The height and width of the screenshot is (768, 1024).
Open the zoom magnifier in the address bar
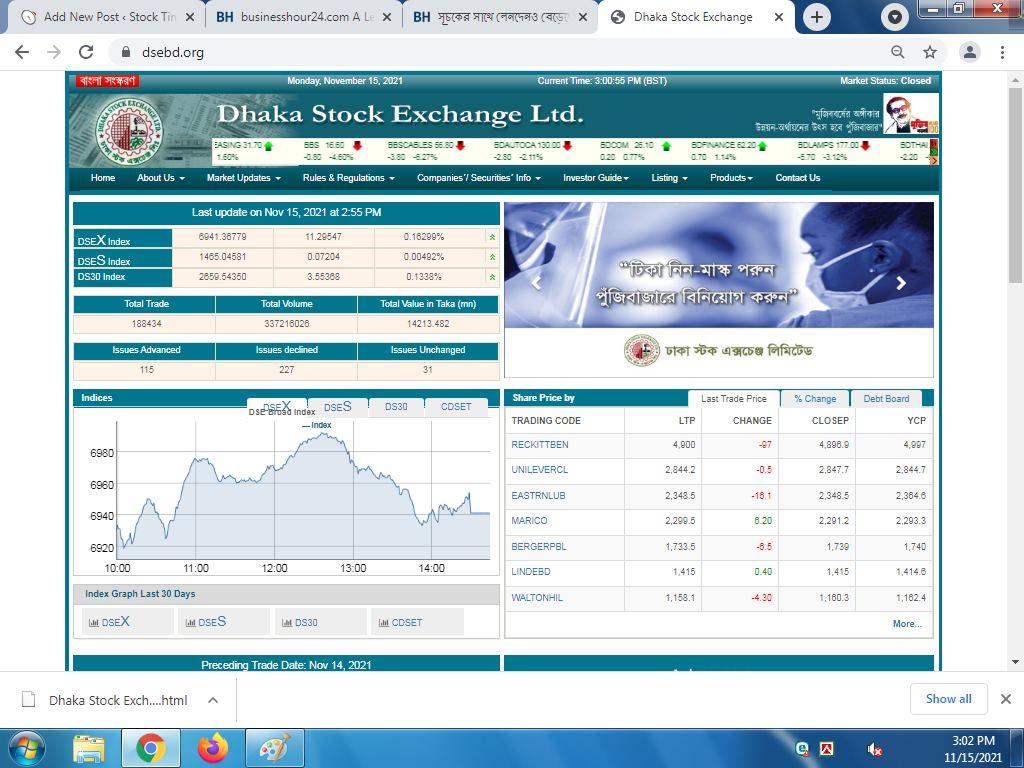pos(898,52)
